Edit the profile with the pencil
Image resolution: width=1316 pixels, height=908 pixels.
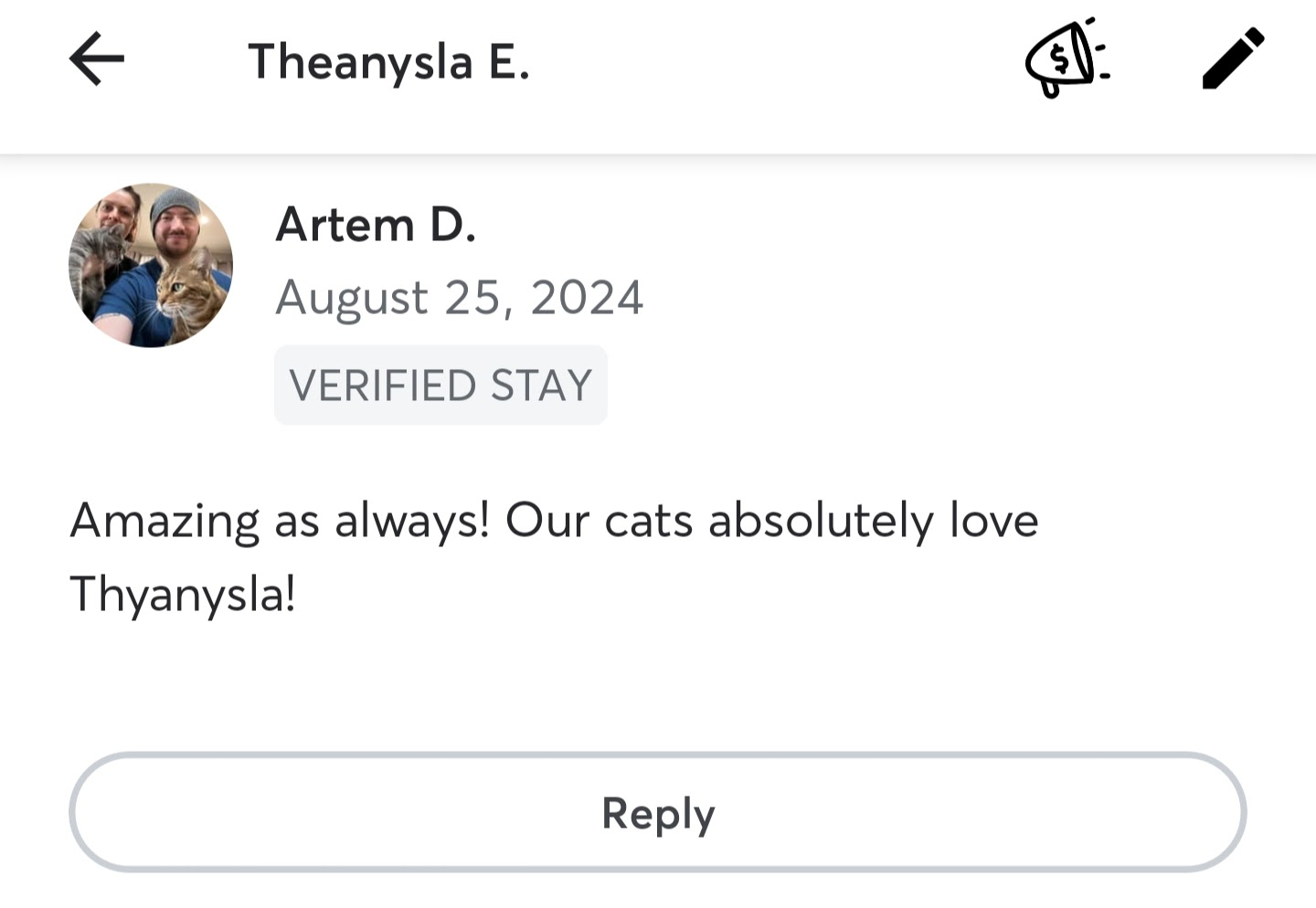[x=1233, y=59]
